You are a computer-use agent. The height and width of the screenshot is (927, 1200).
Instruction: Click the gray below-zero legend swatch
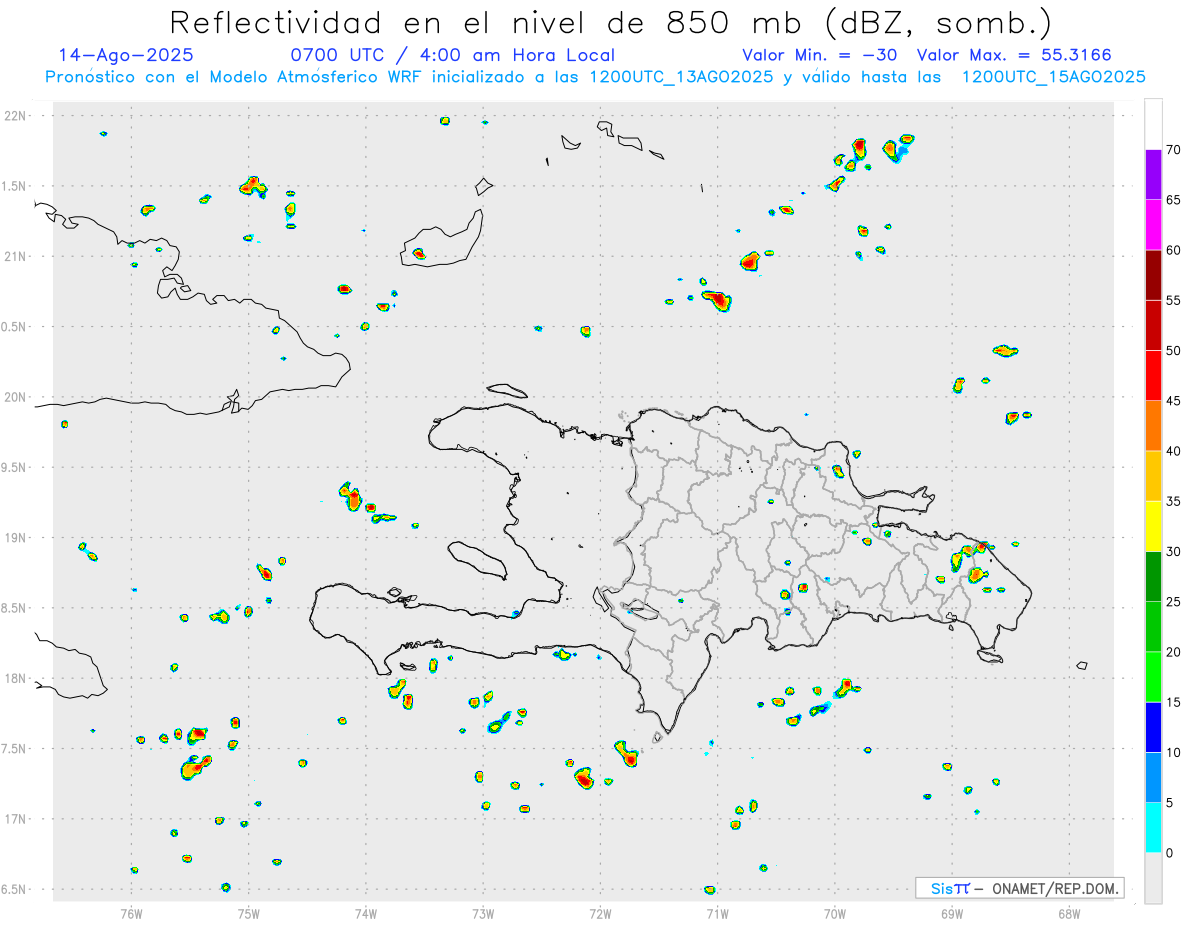(x=1153, y=878)
